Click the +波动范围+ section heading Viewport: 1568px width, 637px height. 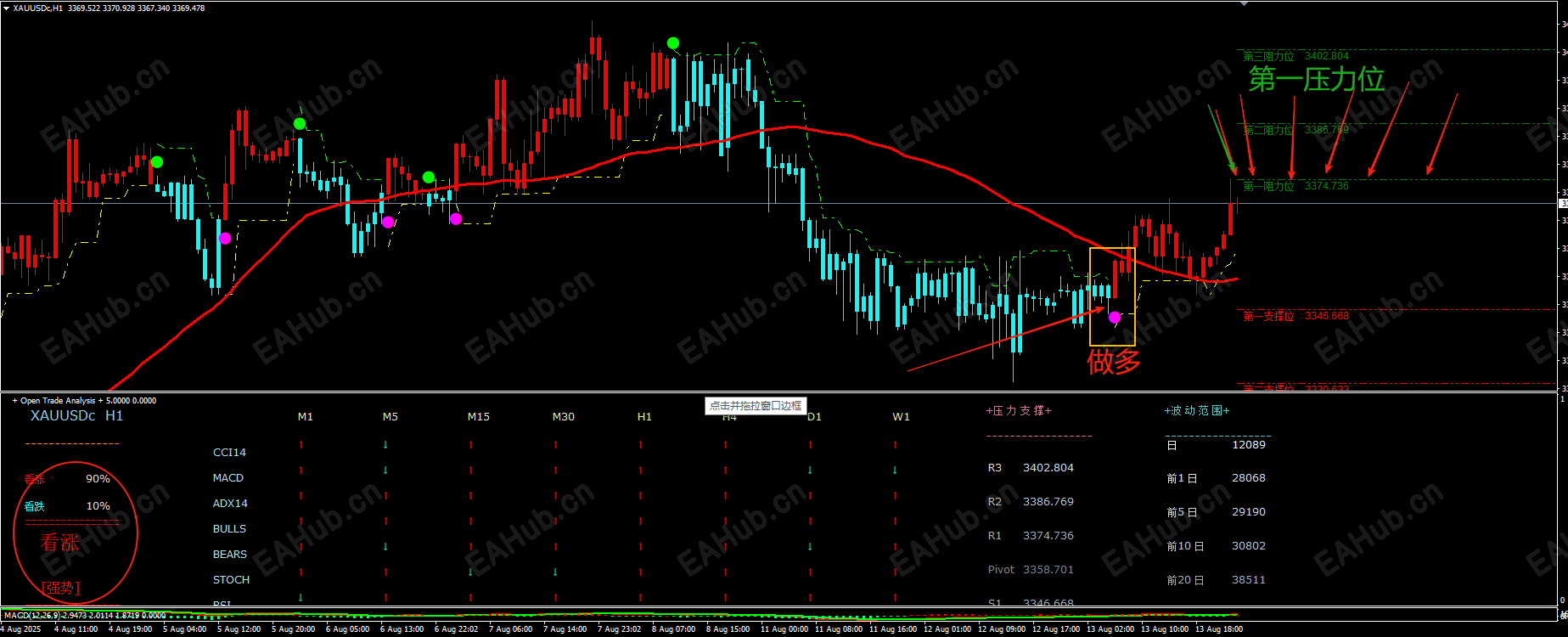point(1197,411)
